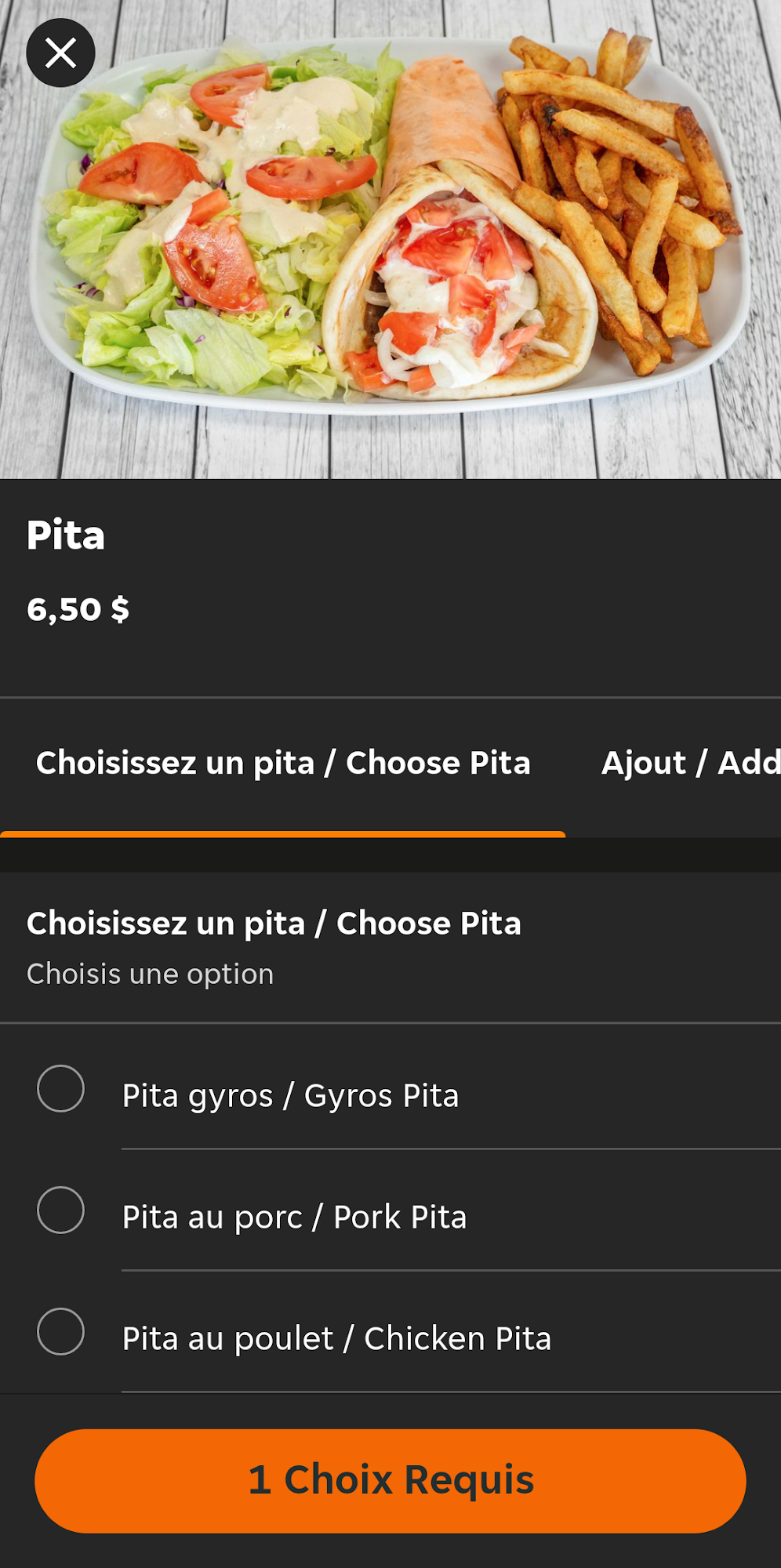Image resolution: width=781 pixels, height=1568 pixels.
Task: Choose the Pita au porc radio button
Action: tap(60, 1210)
